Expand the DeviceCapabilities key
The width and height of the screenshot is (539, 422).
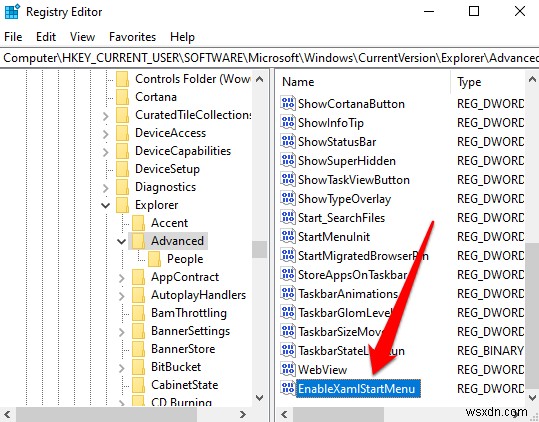click(106, 152)
